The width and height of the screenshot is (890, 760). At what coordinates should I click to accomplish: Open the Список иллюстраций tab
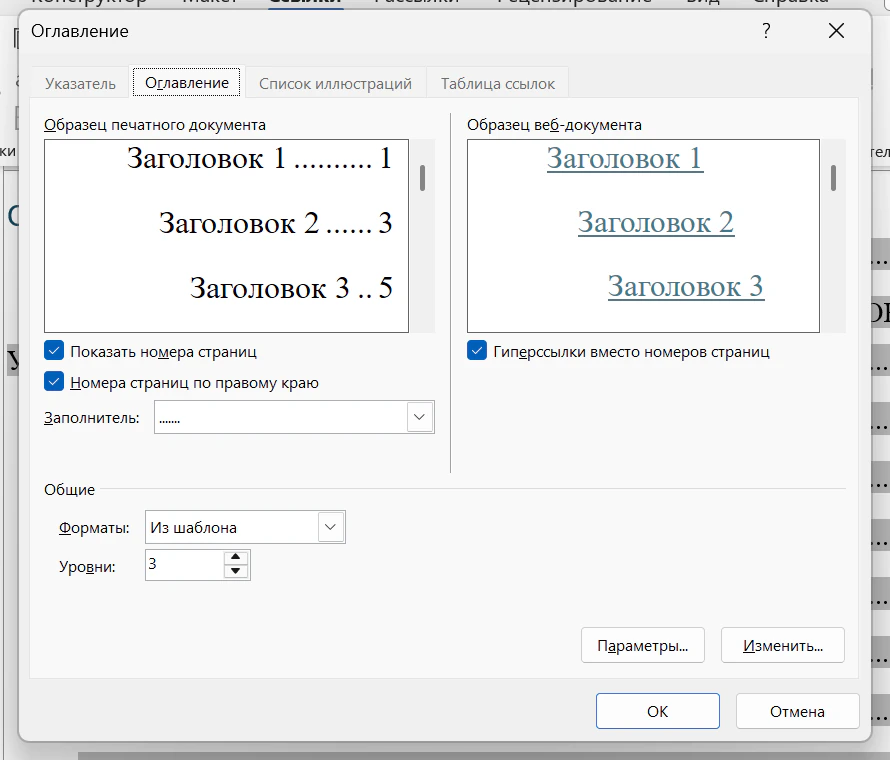coord(335,83)
